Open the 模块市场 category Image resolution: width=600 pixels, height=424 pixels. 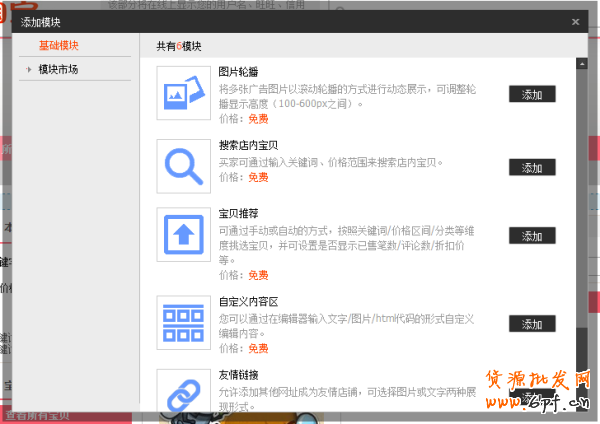point(58,70)
